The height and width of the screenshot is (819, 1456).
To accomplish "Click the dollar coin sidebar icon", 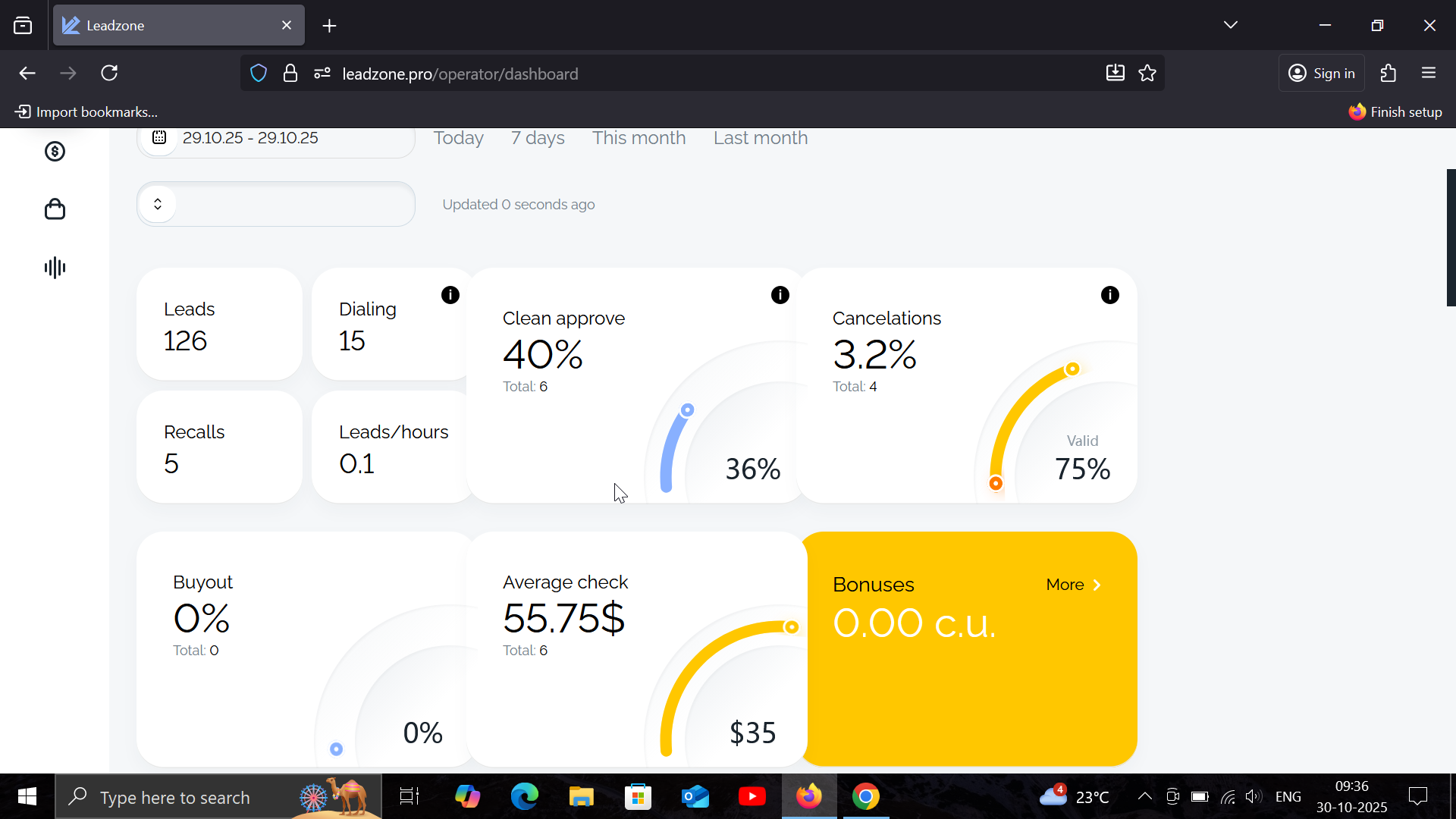I will pyautogui.click(x=55, y=152).
